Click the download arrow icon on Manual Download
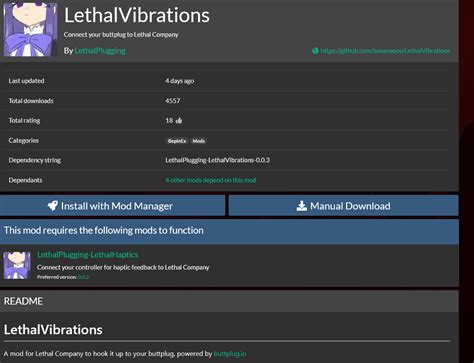Image resolution: width=474 pixels, height=363 pixels. (302, 206)
